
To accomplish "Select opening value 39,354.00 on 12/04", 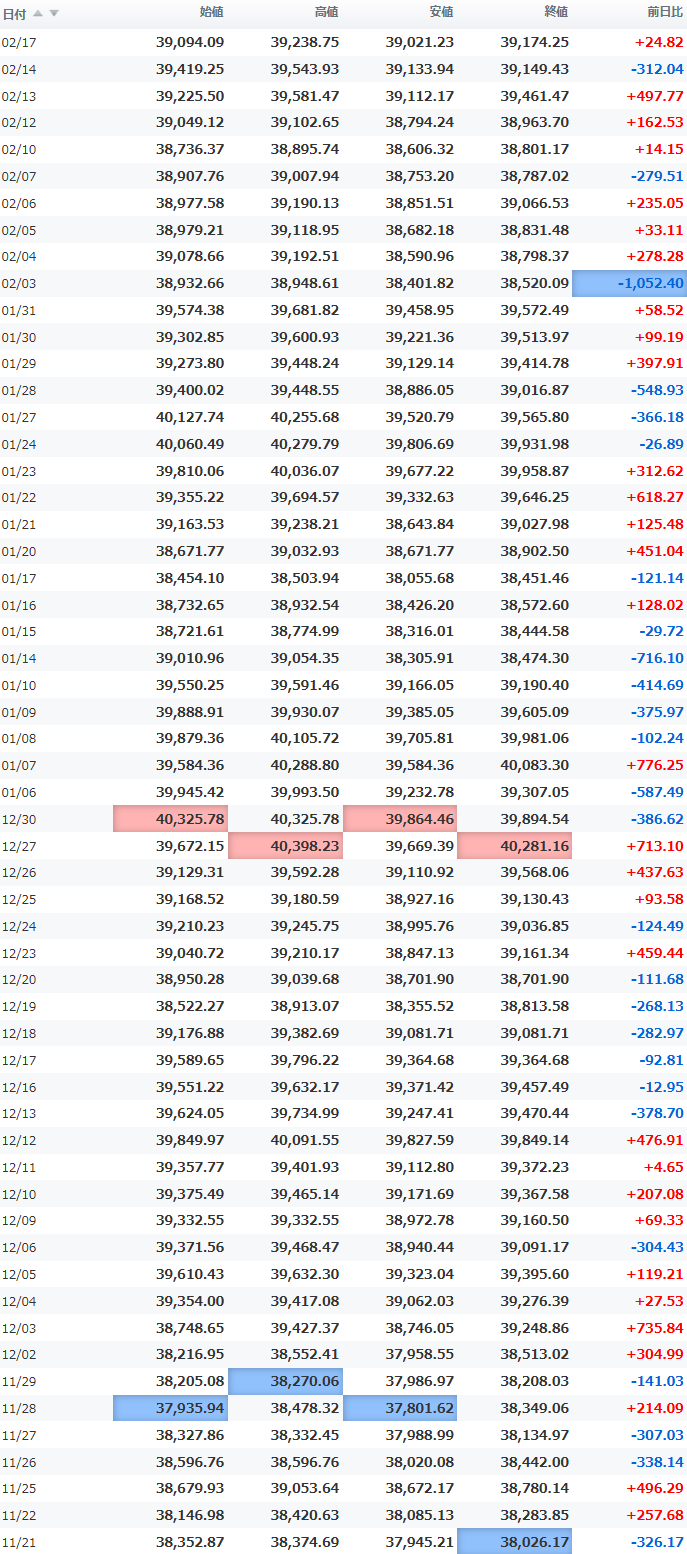I will (190, 1301).
